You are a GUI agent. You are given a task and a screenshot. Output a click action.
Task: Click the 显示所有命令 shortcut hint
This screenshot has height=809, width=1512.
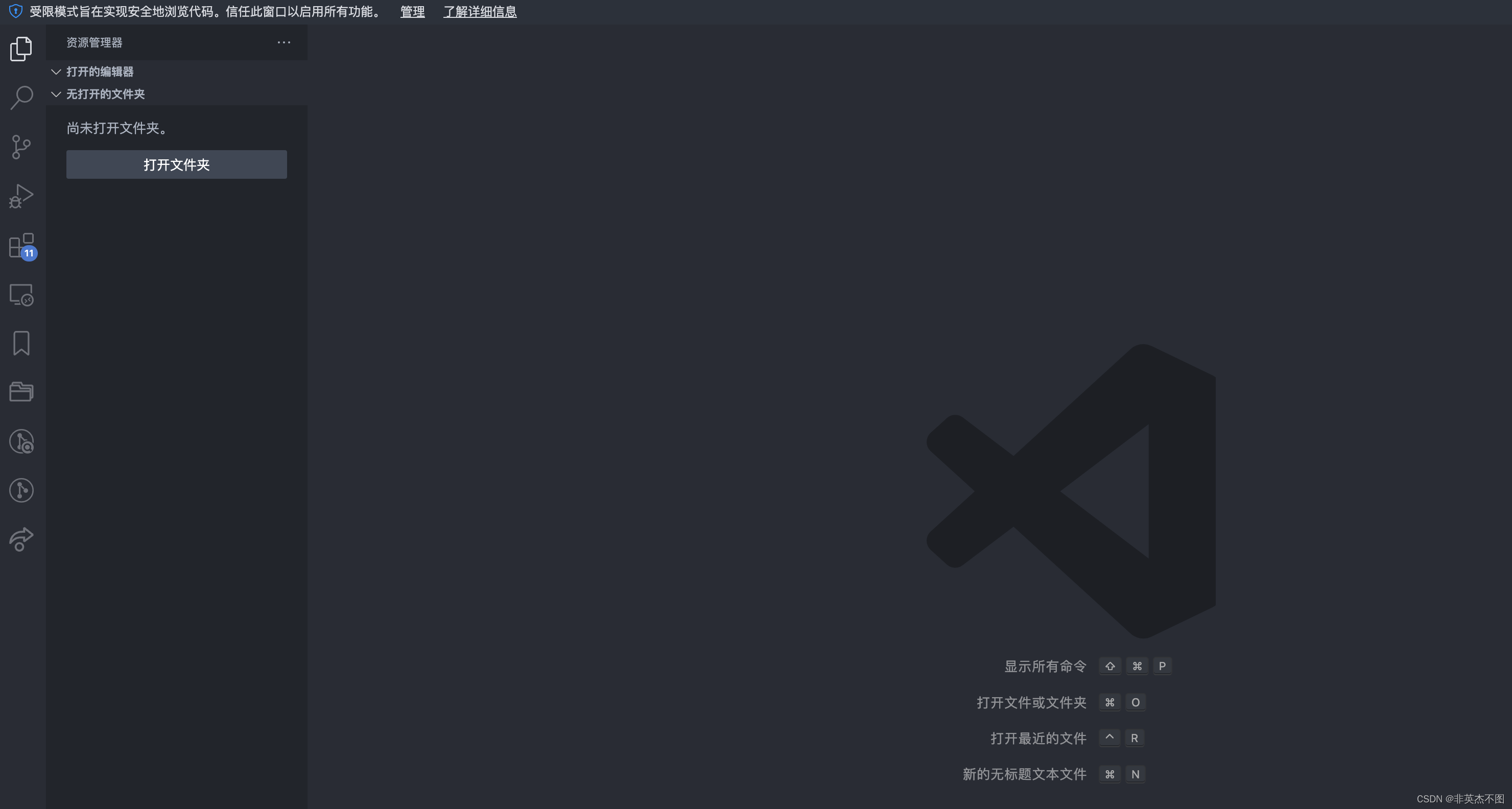tap(1045, 667)
